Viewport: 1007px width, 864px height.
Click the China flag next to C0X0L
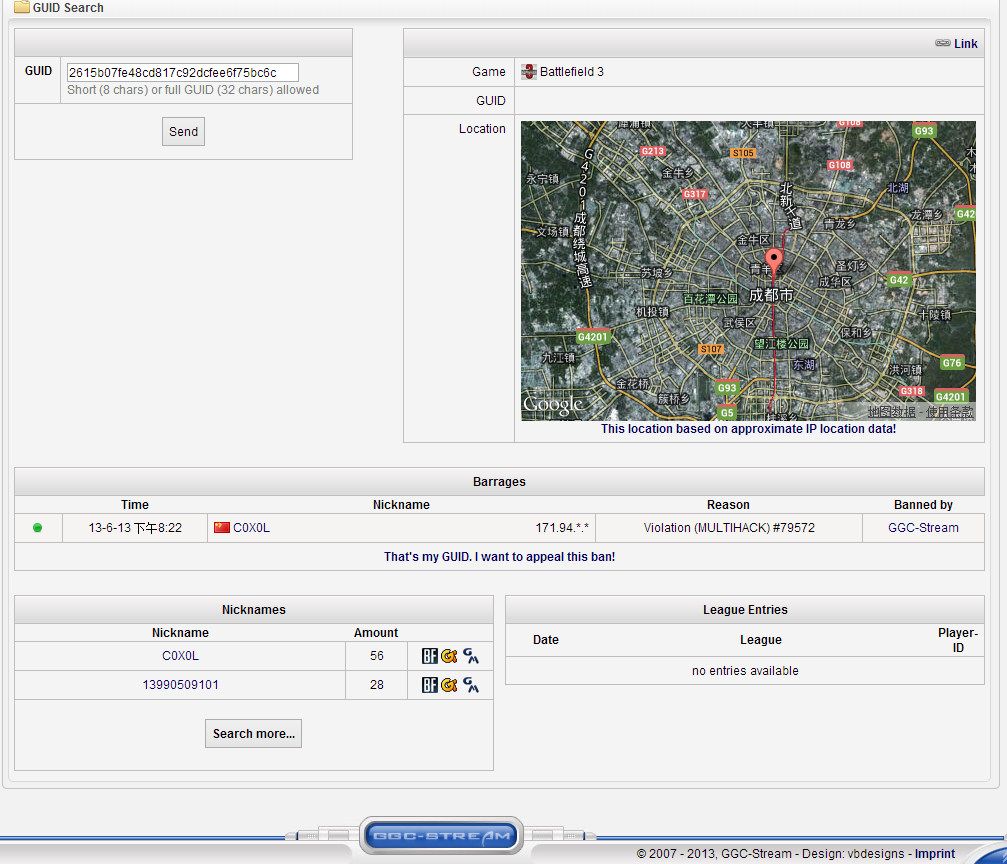click(x=222, y=528)
